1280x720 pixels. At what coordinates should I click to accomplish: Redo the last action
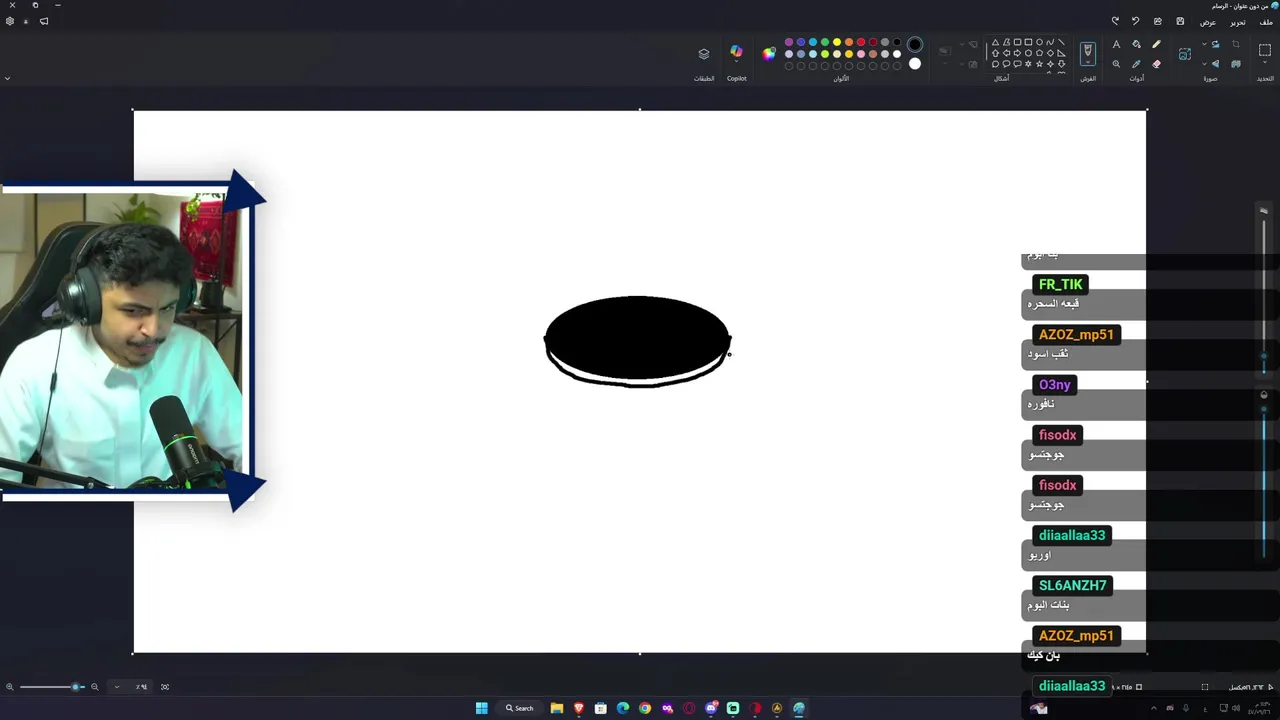(x=1115, y=21)
